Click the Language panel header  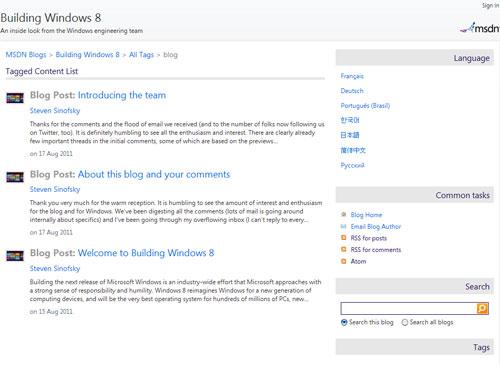point(414,58)
